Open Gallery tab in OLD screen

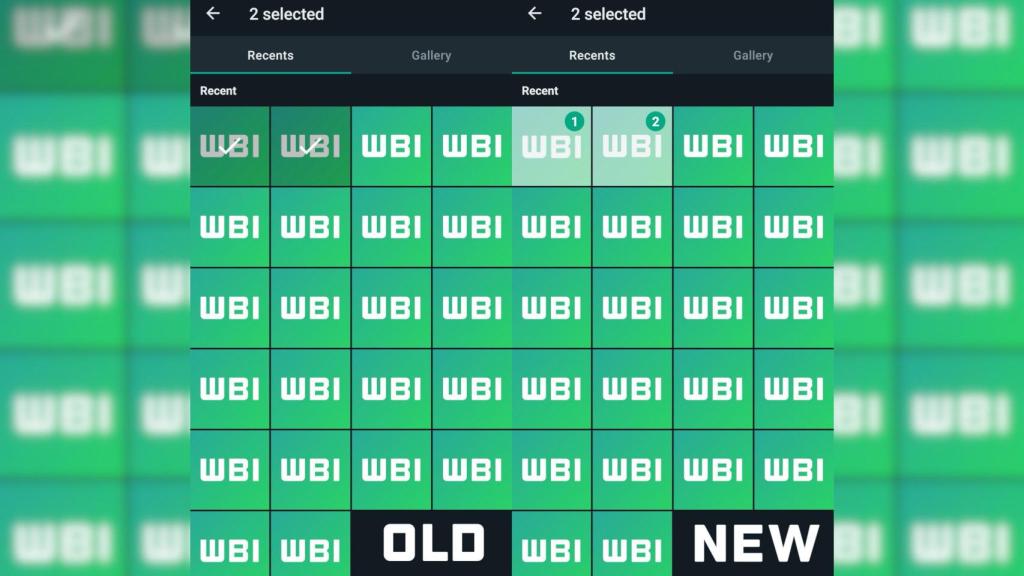tap(431, 56)
